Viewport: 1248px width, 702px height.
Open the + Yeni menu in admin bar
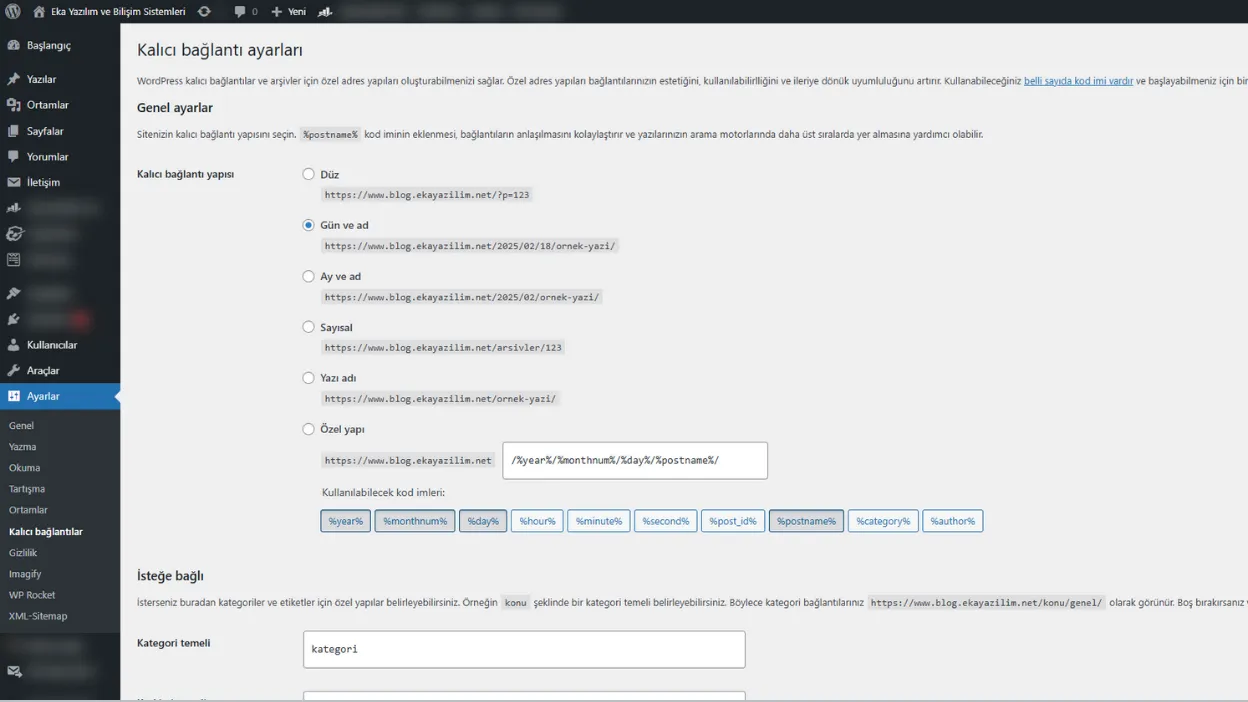(x=289, y=12)
